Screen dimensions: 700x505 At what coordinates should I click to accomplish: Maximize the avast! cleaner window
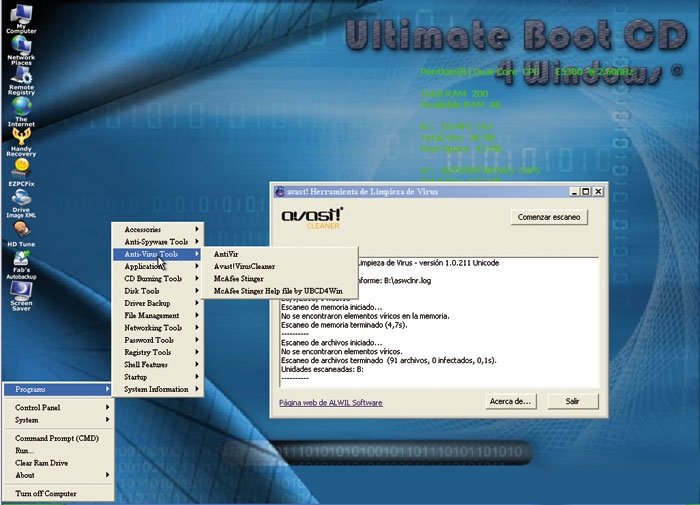click(x=586, y=192)
